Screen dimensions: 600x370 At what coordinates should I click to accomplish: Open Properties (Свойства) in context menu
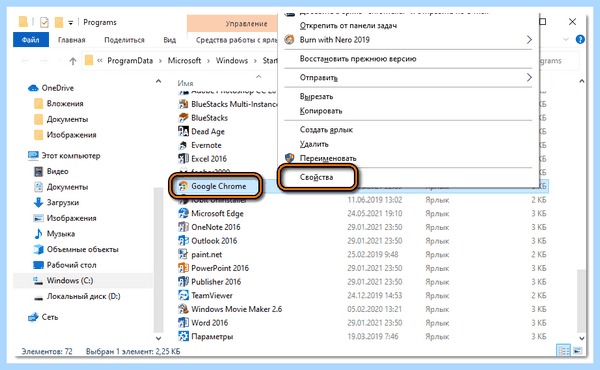coord(316,177)
